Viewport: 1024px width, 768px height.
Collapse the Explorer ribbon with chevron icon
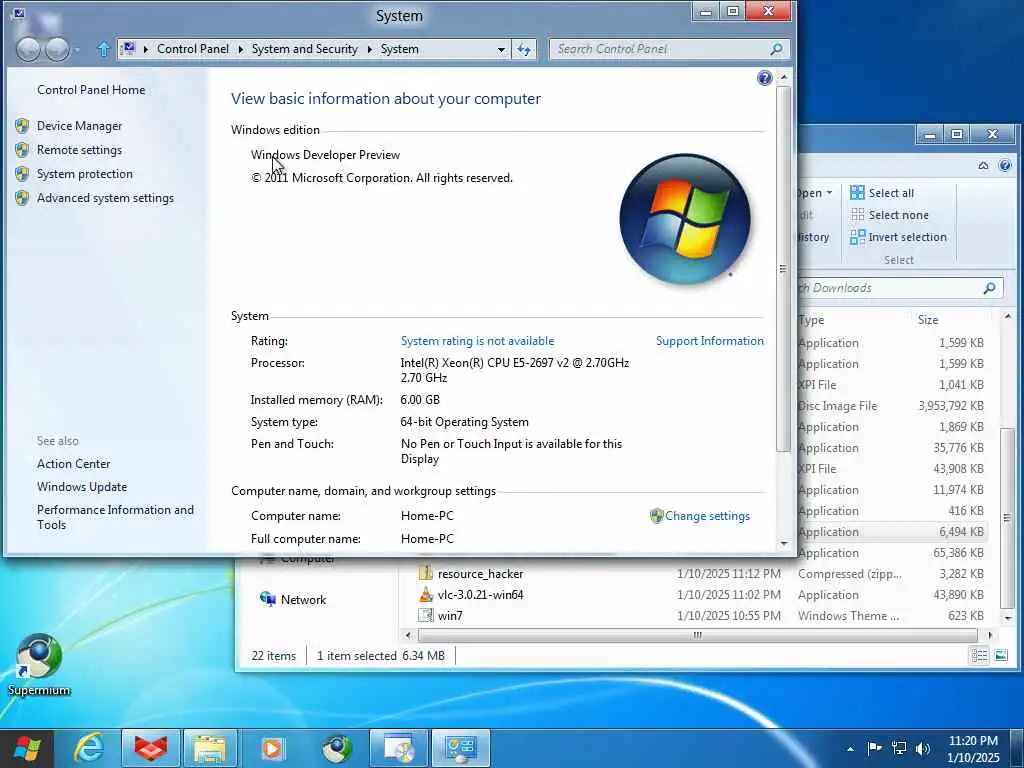click(983, 166)
